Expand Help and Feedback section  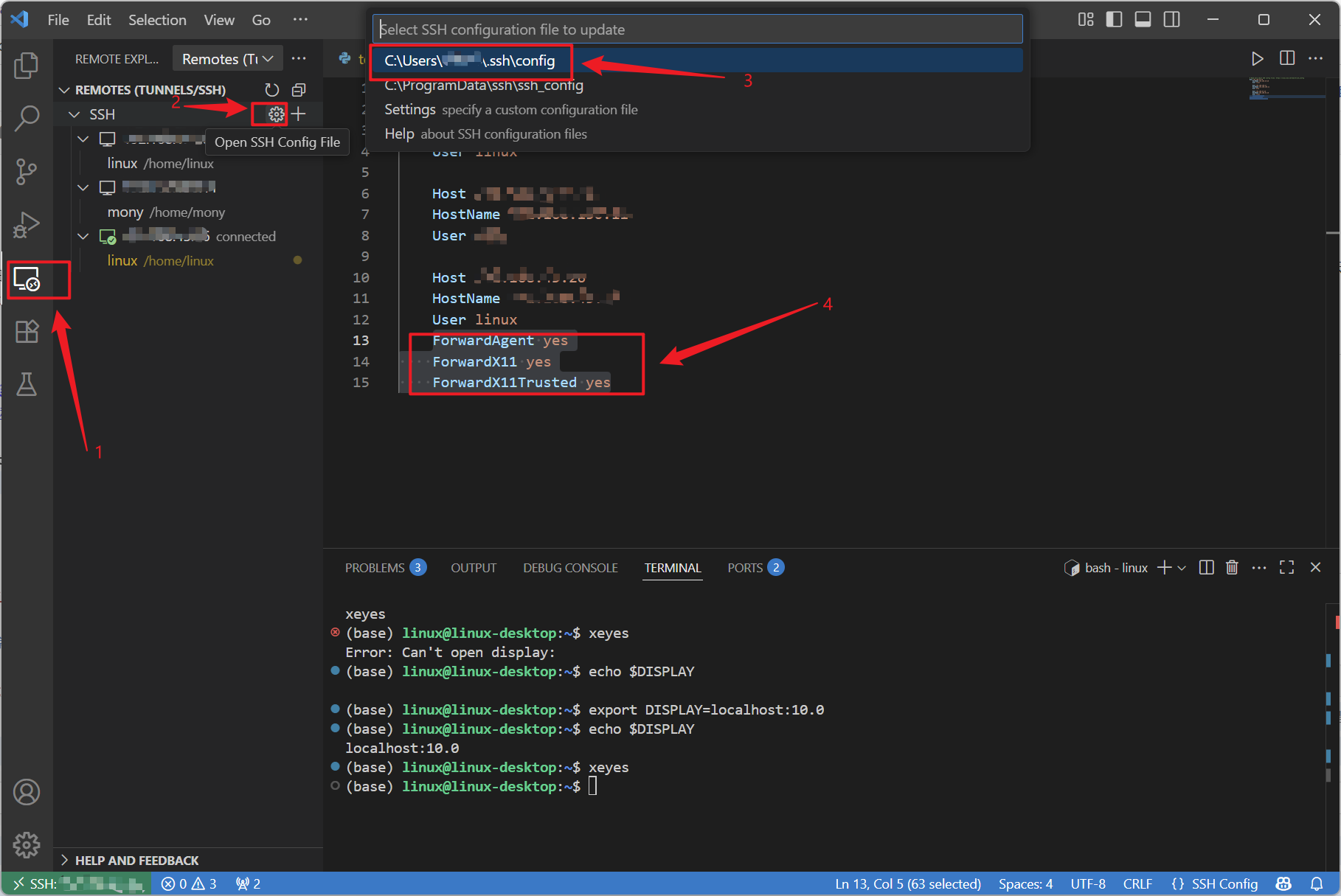pyautogui.click(x=136, y=861)
